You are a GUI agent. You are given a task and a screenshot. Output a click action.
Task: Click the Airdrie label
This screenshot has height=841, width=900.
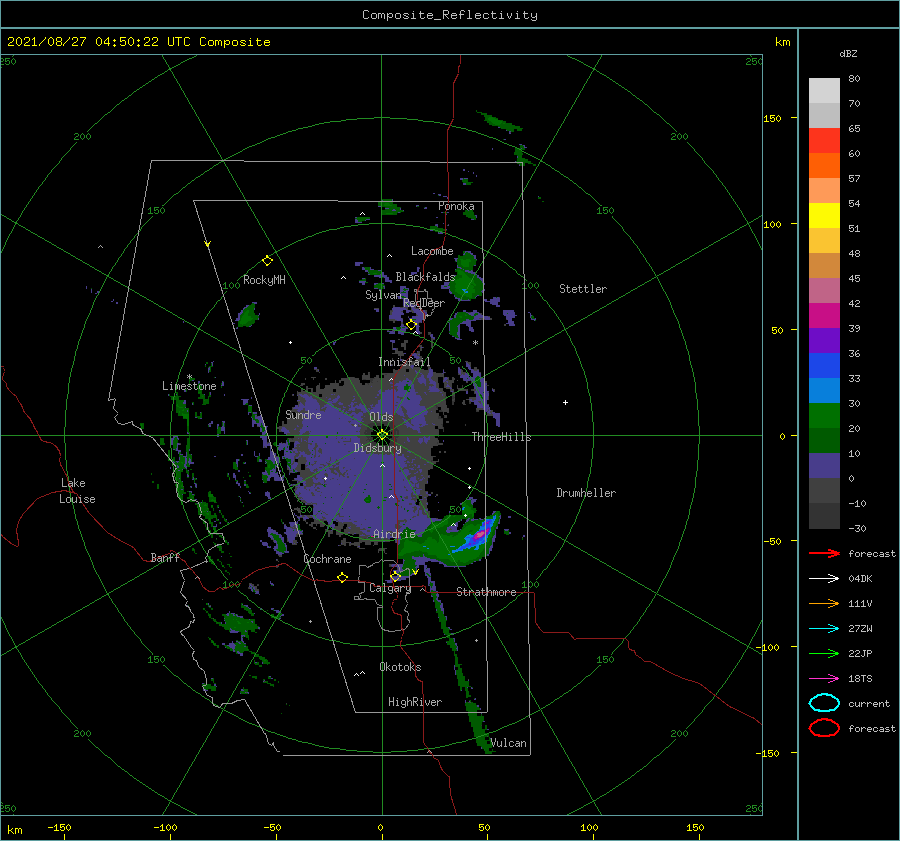[x=394, y=534]
